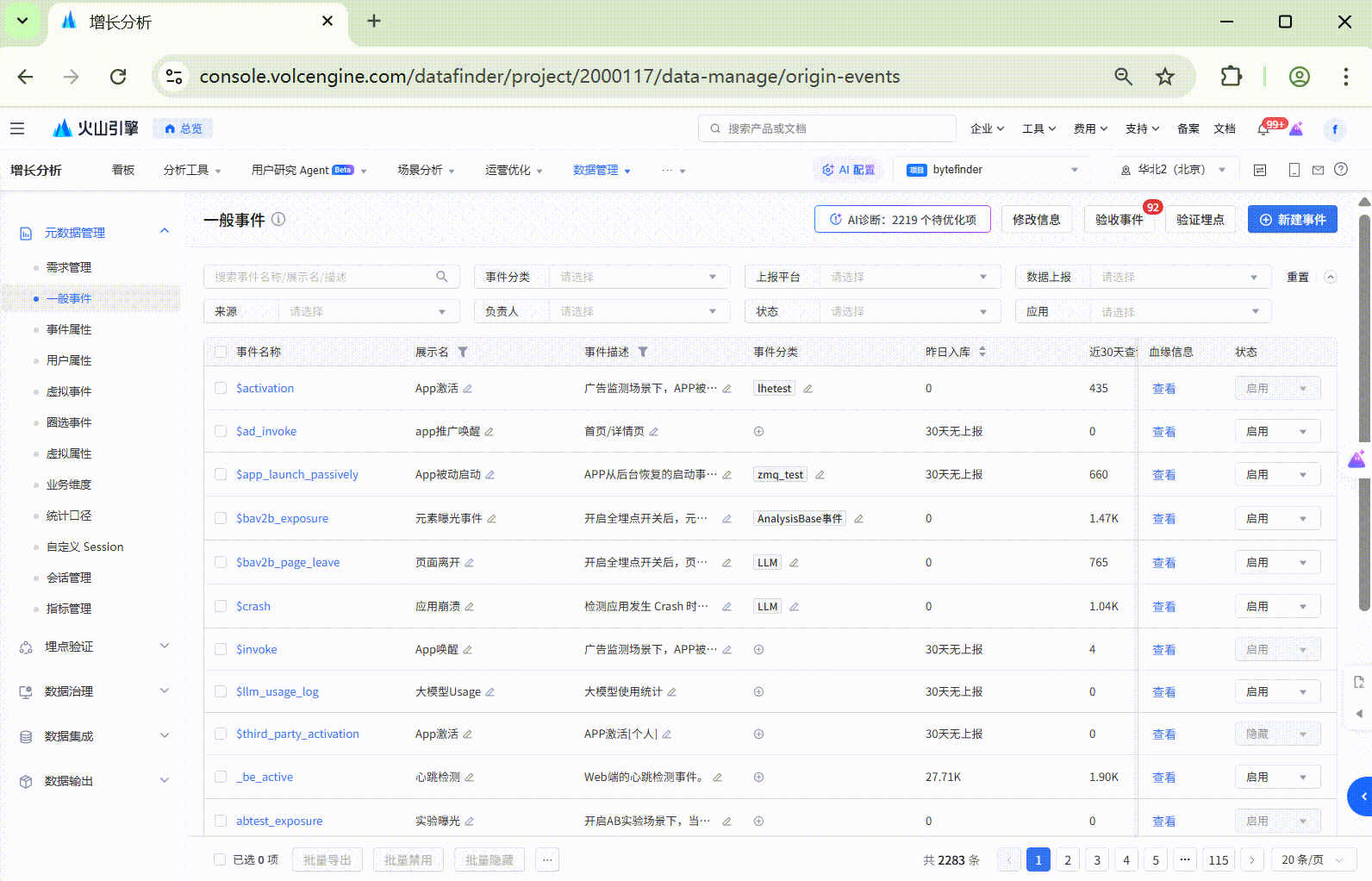
Task: Select the $crash event row checkbox
Action: tap(221, 606)
